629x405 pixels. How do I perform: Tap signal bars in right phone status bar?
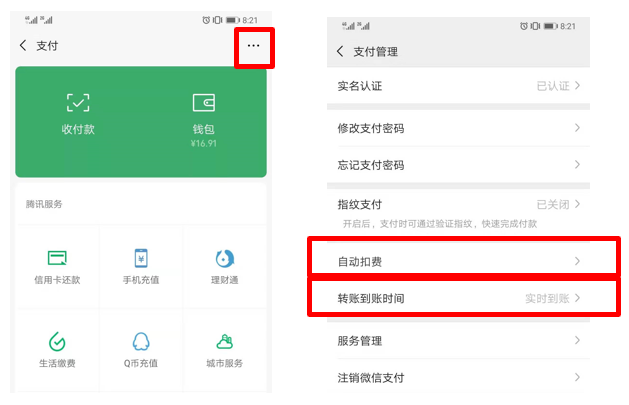[356, 26]
